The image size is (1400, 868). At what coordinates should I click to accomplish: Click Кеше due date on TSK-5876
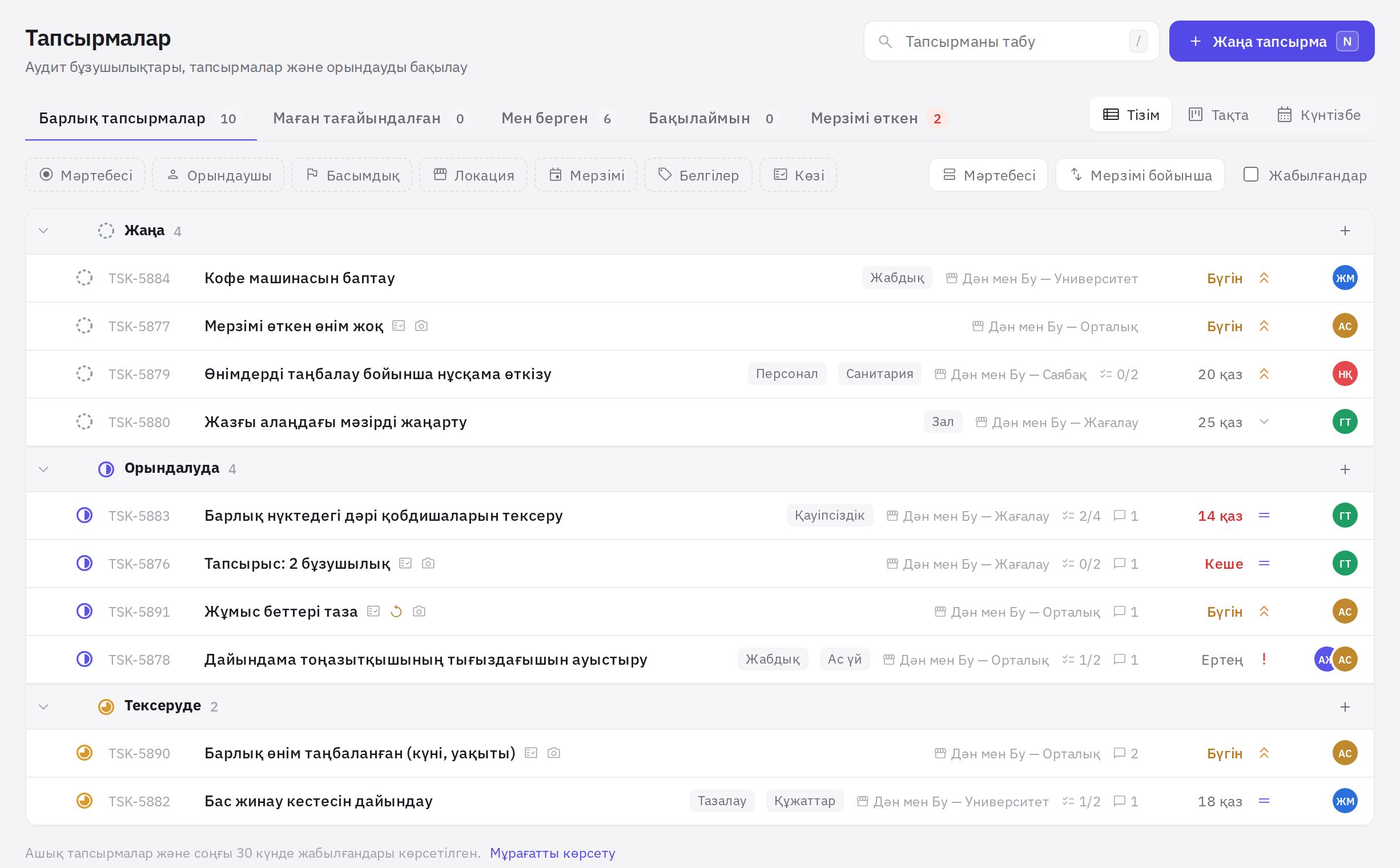pos(1224,563)
